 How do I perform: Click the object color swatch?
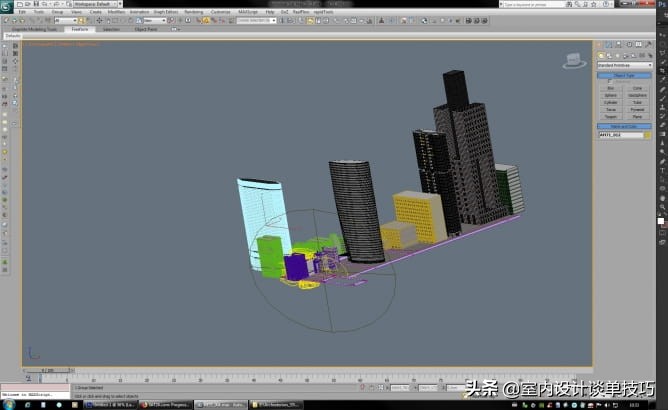click(648, 134)
